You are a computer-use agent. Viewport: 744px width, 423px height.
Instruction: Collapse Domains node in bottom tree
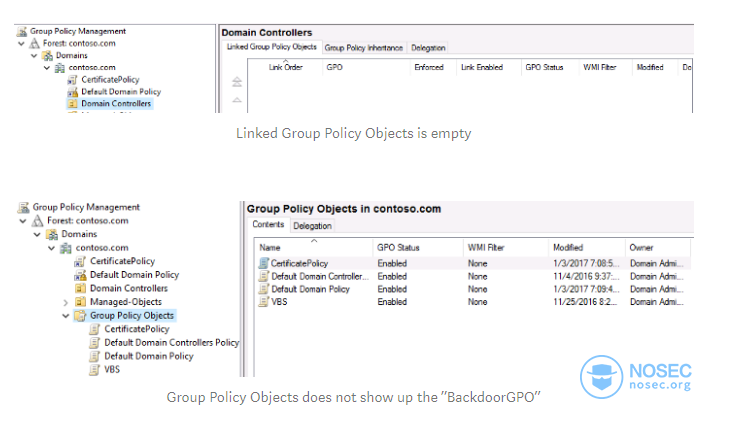[37, 235]
